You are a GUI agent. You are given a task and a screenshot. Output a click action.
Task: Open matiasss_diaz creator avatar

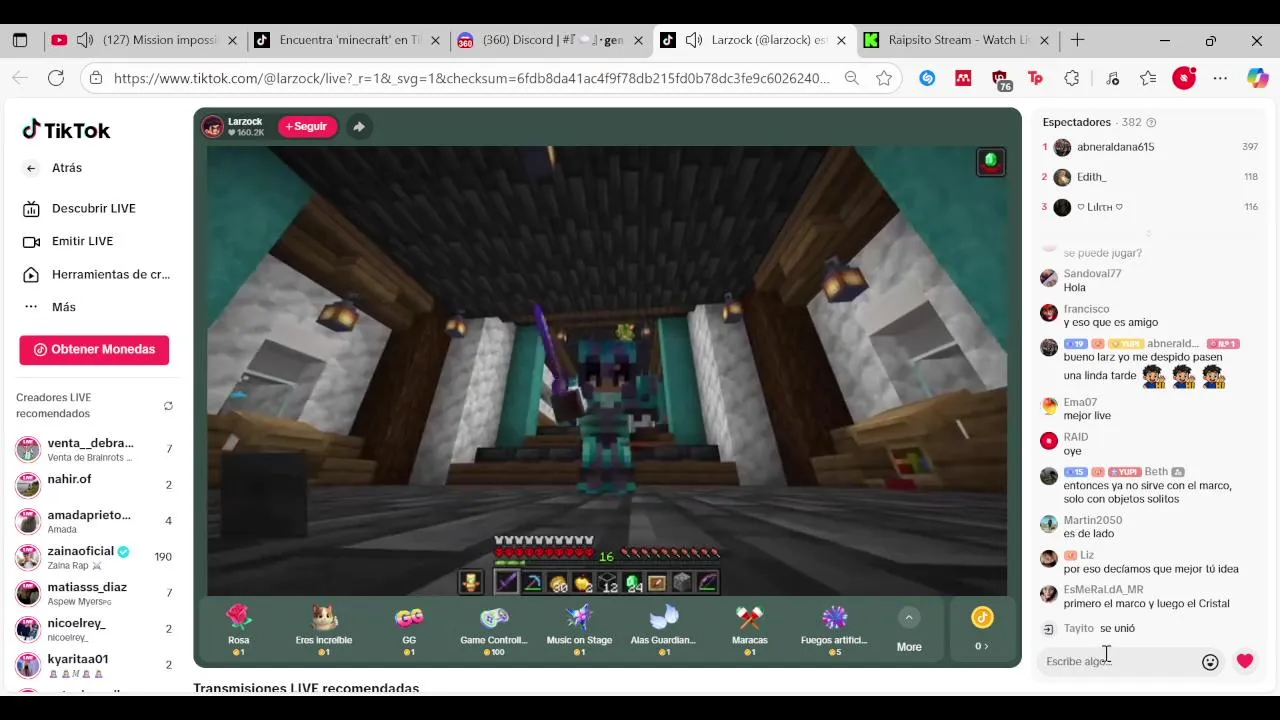tap(28, 593)
